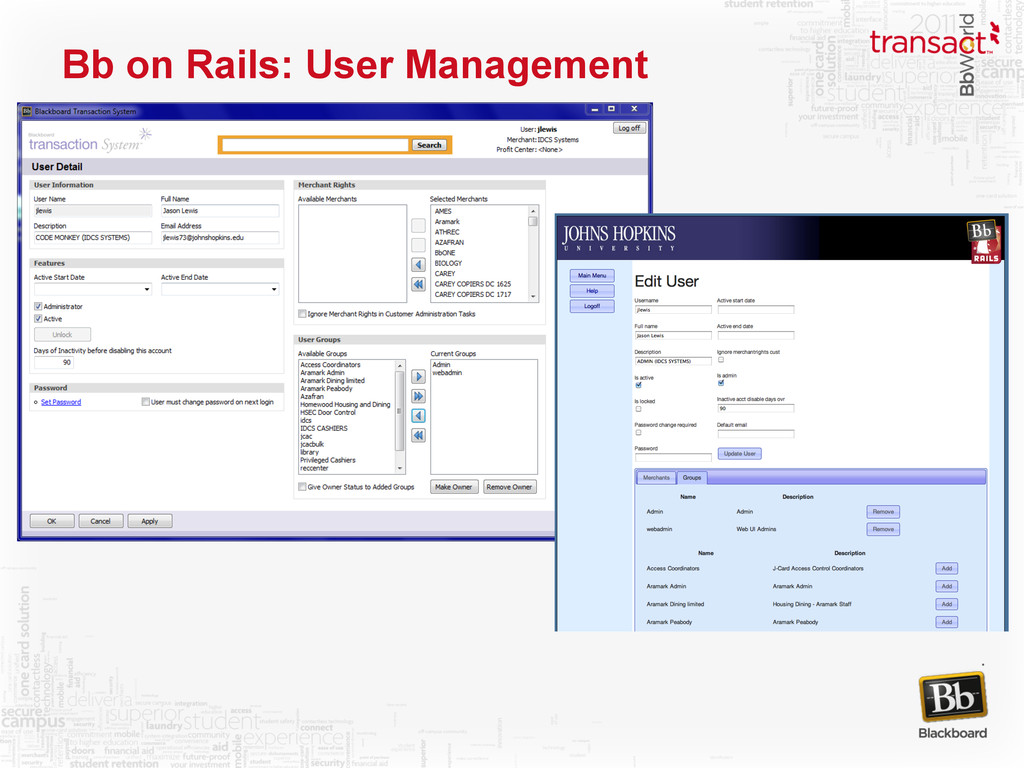Toggle the Is active checkbox in Edit User

[639, 385]
